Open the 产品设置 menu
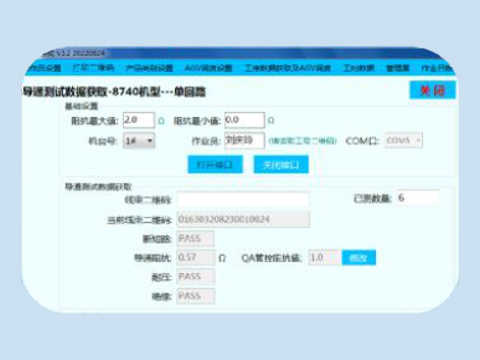This screenshot has width=480, height=360. 44,68
